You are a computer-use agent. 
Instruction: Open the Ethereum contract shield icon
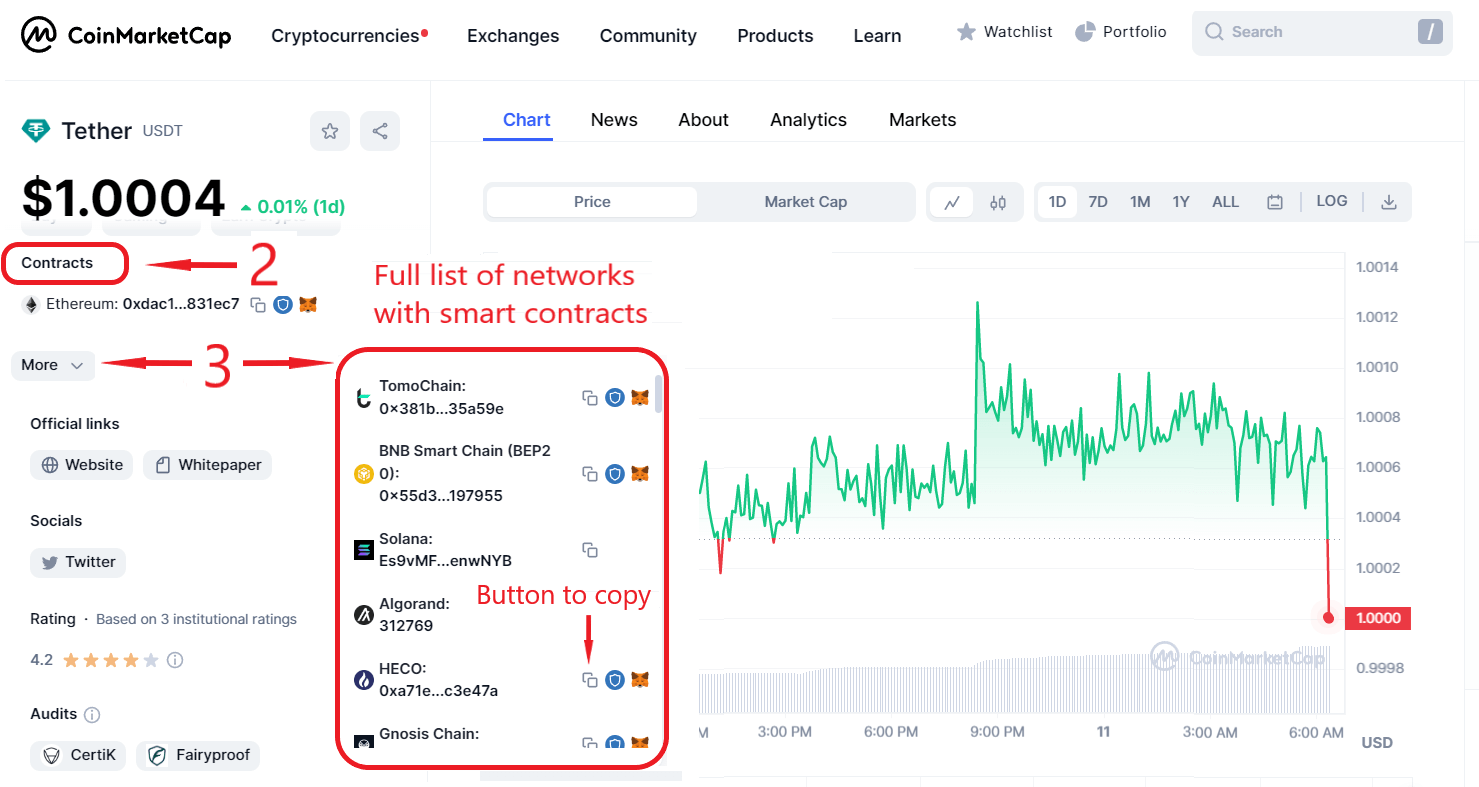tap(283, 305)
